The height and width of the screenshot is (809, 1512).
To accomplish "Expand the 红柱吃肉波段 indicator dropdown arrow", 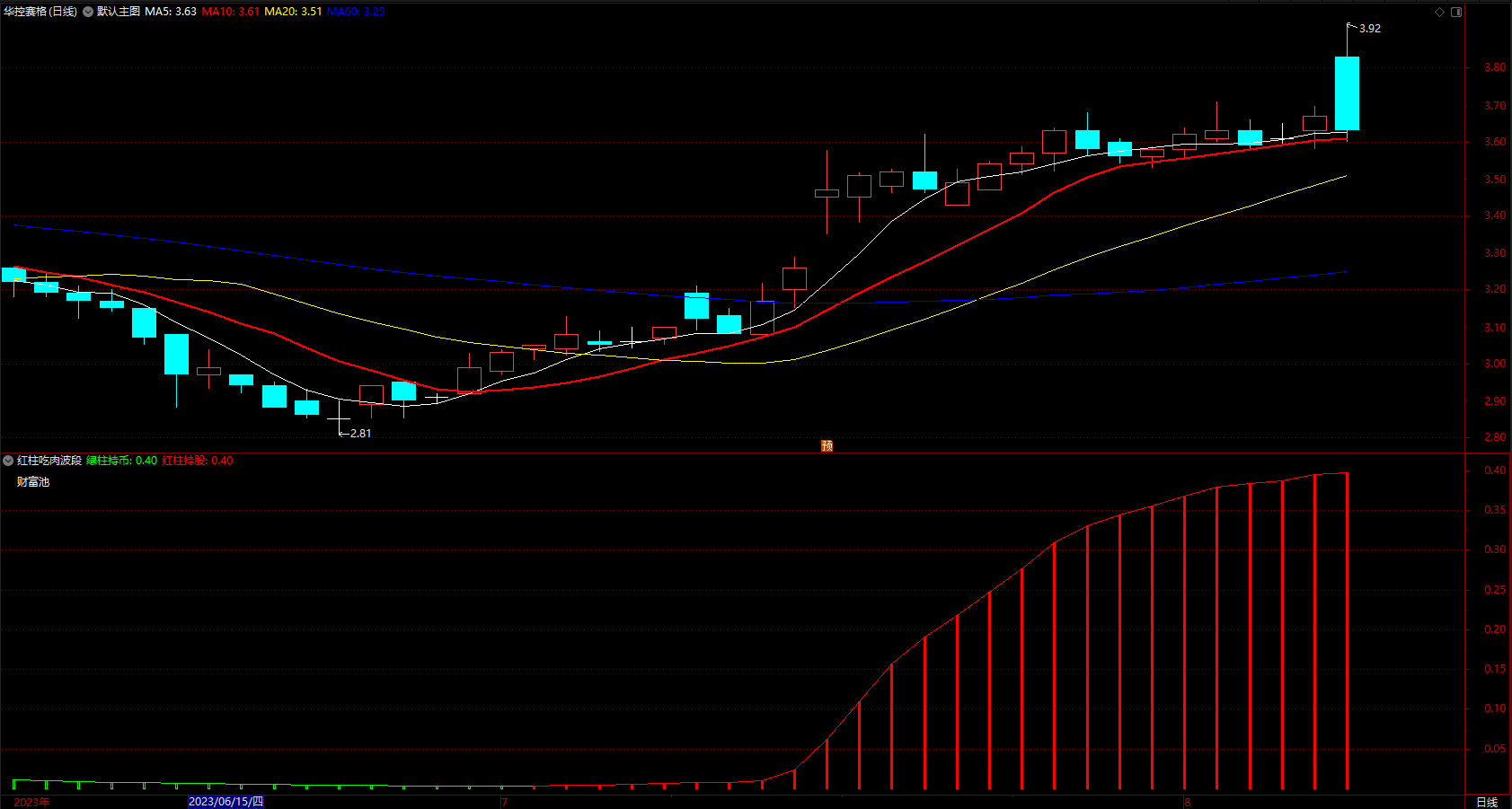I will point(8,461).
